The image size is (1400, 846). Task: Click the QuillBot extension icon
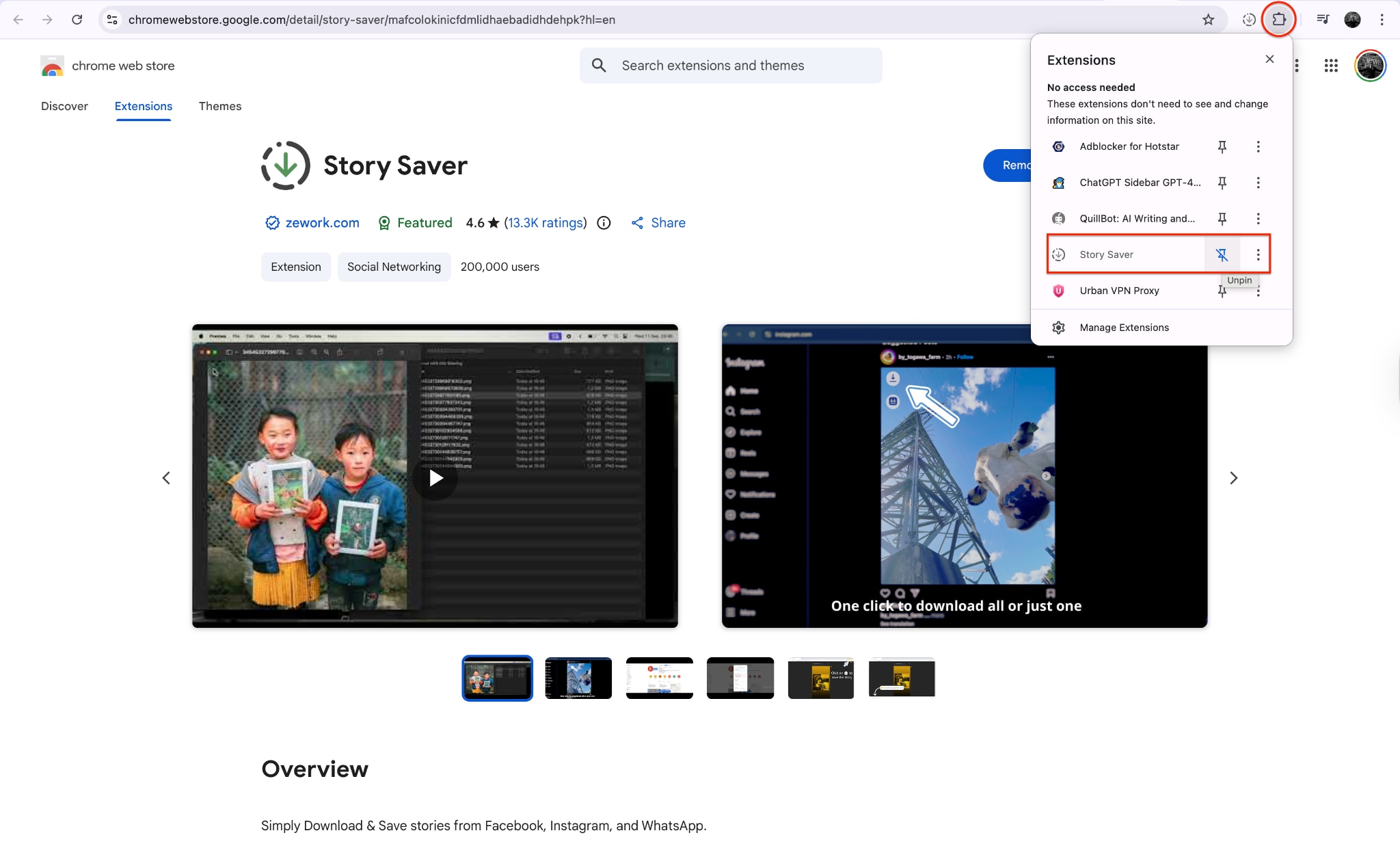coord(1058,218)
